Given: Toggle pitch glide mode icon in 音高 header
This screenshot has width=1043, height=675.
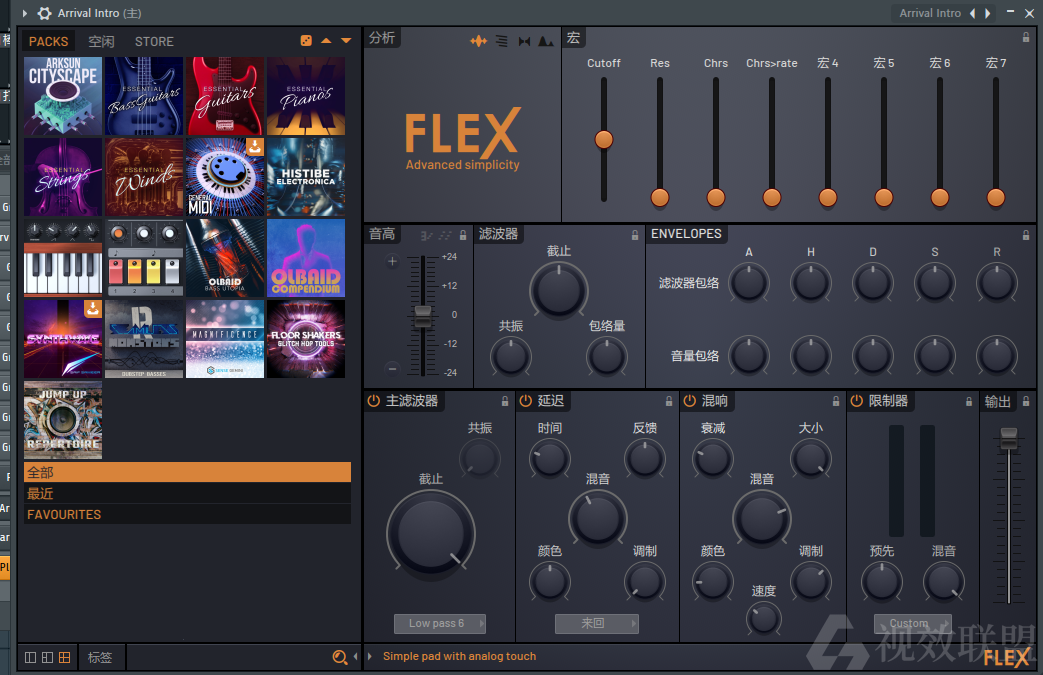Looking at the screenshot, I should (x=426, y=235).
